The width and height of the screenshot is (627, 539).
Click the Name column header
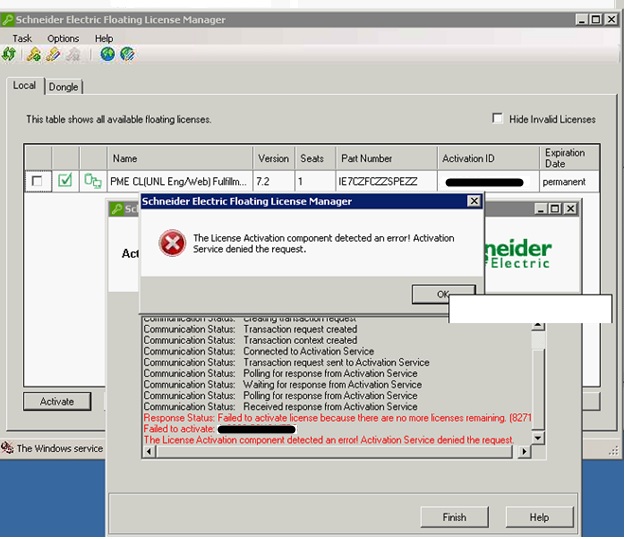coord(180,158)
